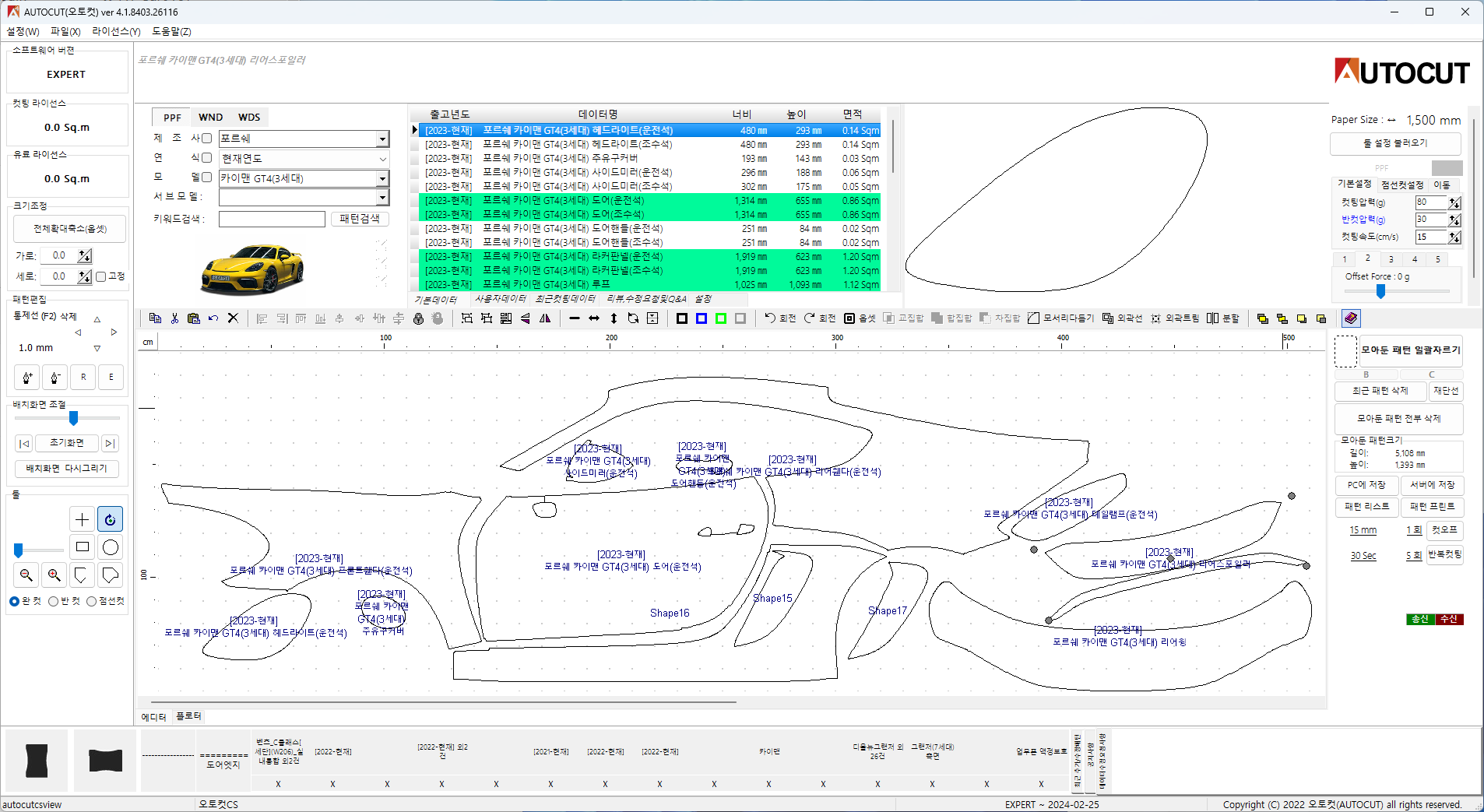Click the vertical double-arrow stretch icon

pos(614,318)
